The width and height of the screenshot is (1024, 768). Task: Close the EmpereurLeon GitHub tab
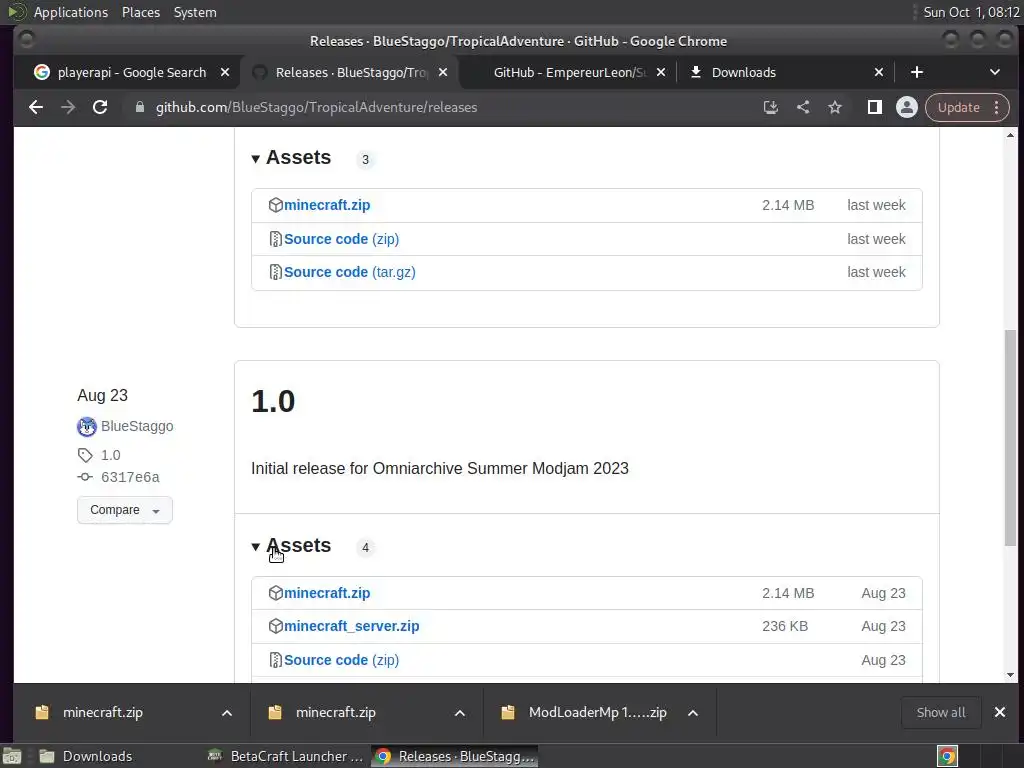tap(661, 72)
